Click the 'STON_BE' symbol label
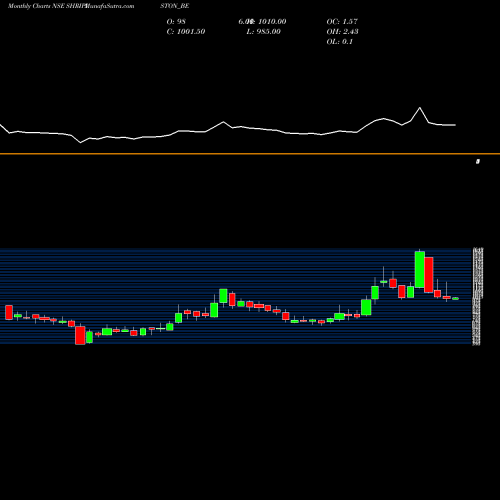 pos(175,6)
